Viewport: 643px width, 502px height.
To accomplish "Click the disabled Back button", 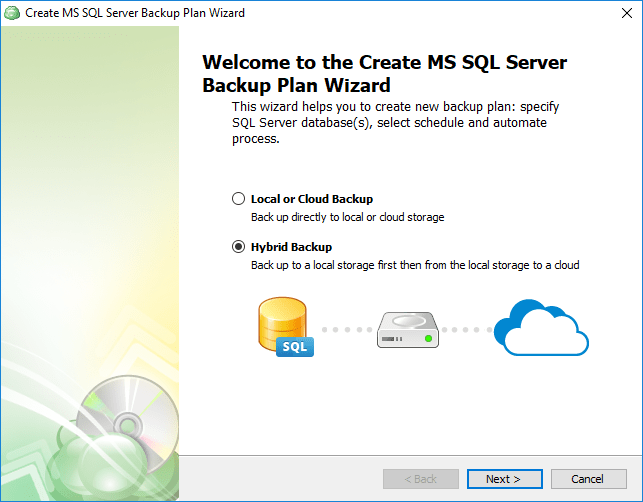I will [x=421, y=479].
